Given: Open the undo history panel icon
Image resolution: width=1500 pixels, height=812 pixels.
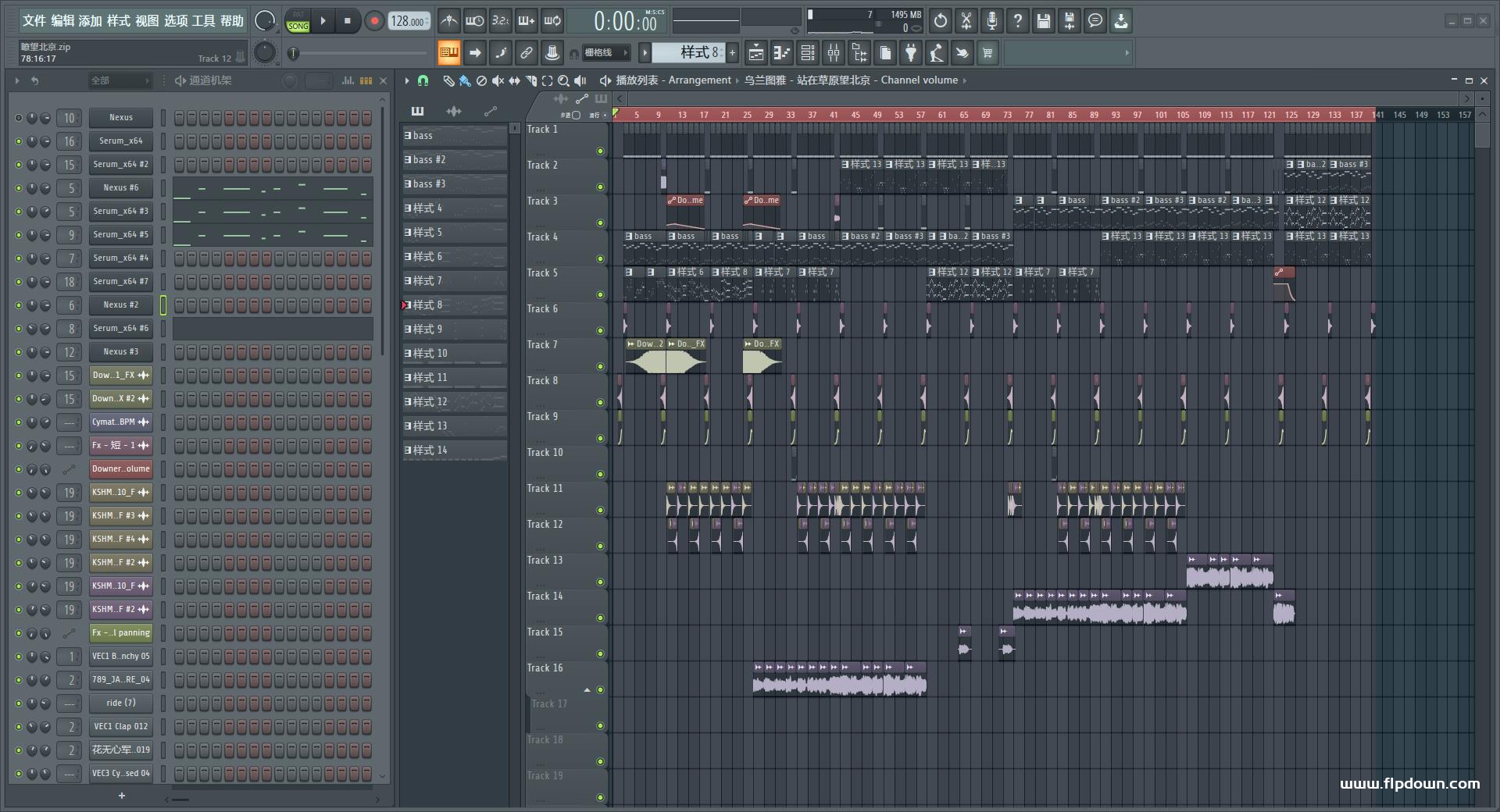Looking at the screenshot, I should [941, 21].
